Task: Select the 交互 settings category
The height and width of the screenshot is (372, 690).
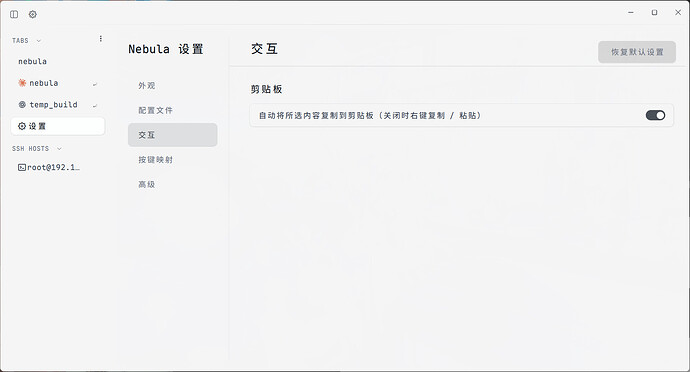Action: (x=172, y=135)
